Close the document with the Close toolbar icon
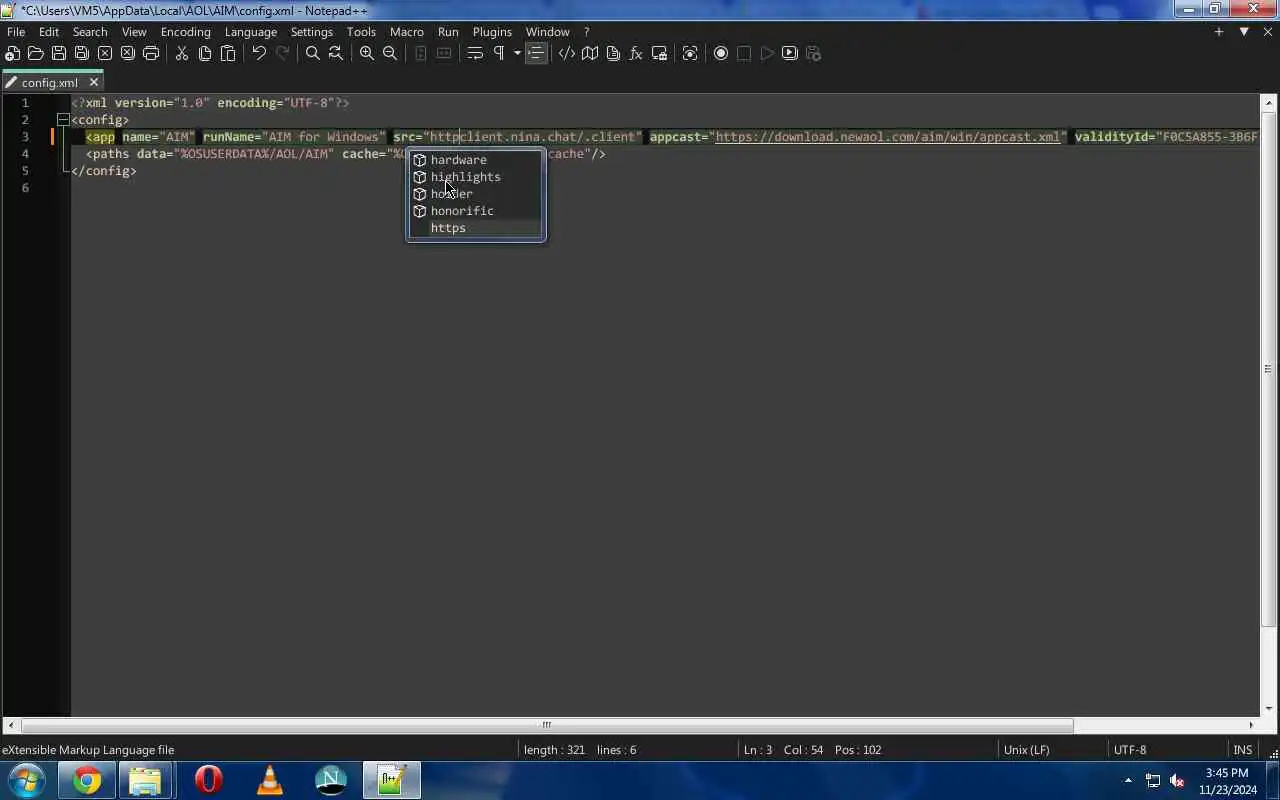This screenshot has height=800, width=1280. tap(105, 53)
